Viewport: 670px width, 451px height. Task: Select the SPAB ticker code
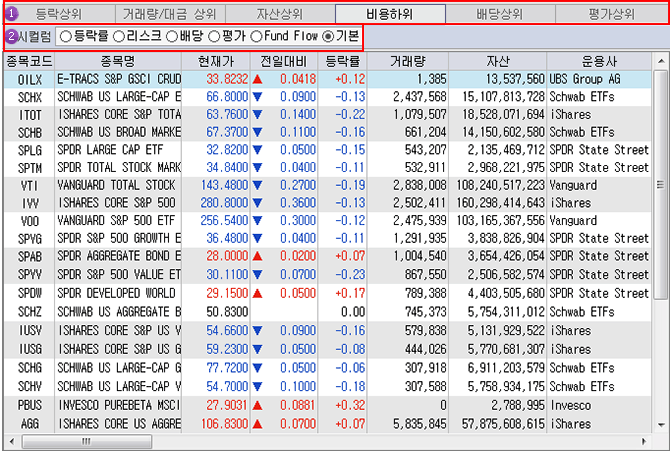(30, 256)
